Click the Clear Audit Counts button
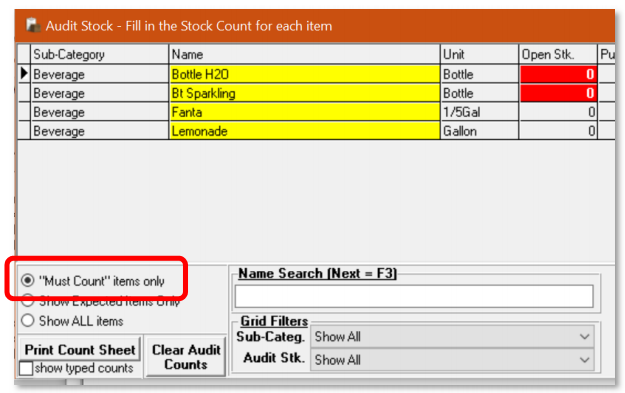The width and height of the screenshot is (625, 393). pos(186,357)
